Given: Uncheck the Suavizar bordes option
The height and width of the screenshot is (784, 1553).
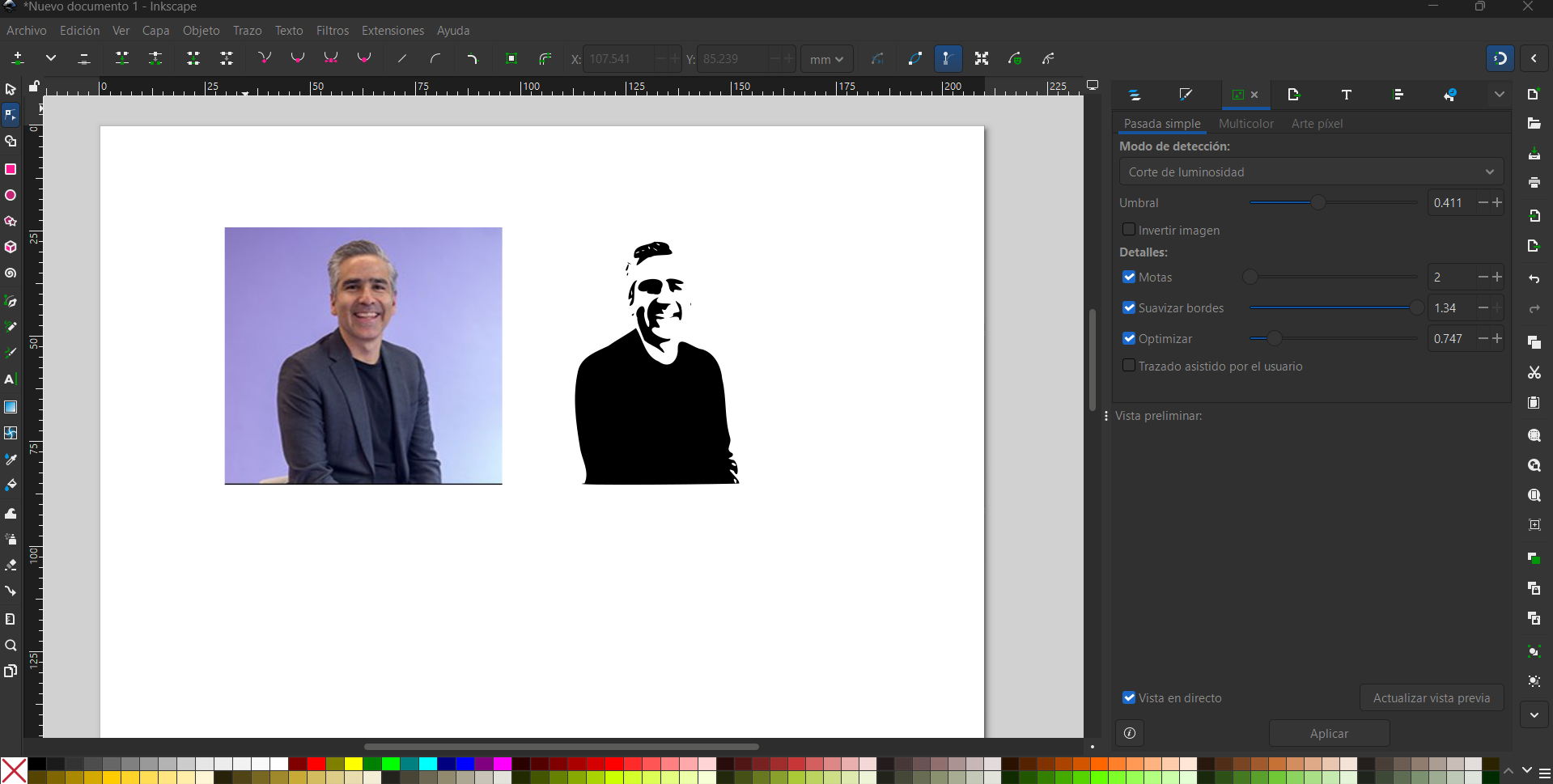Looking at the screenshot, I should click(x=1129, y=307).
